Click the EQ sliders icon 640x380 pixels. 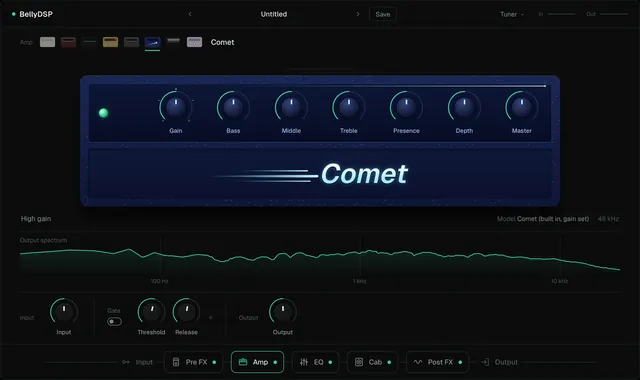304,362
